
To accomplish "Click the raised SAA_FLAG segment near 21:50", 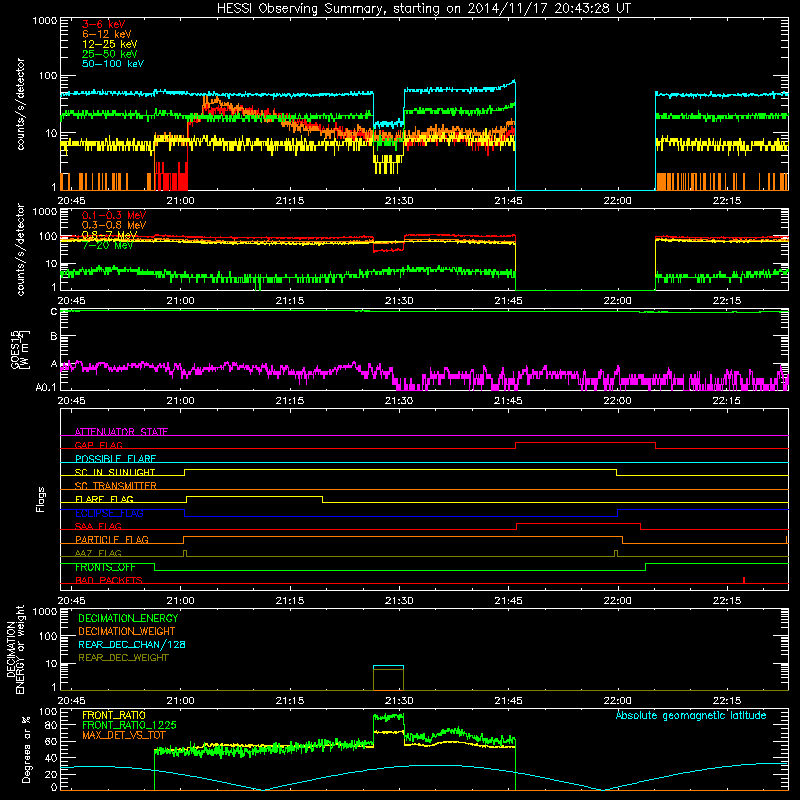I will pos(579,524).
